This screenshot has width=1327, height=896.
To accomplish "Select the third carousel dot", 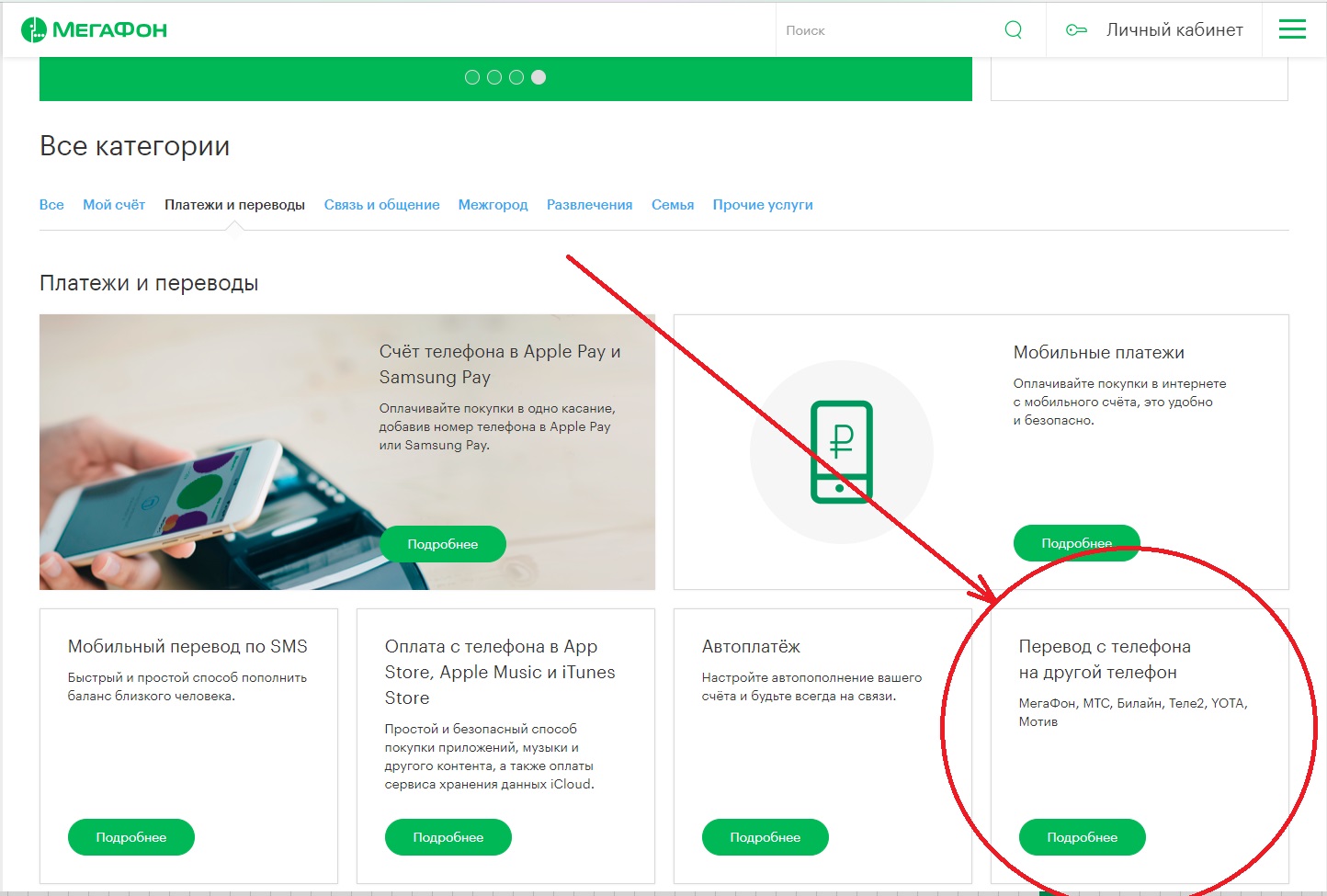I will (x=516, y=77).
